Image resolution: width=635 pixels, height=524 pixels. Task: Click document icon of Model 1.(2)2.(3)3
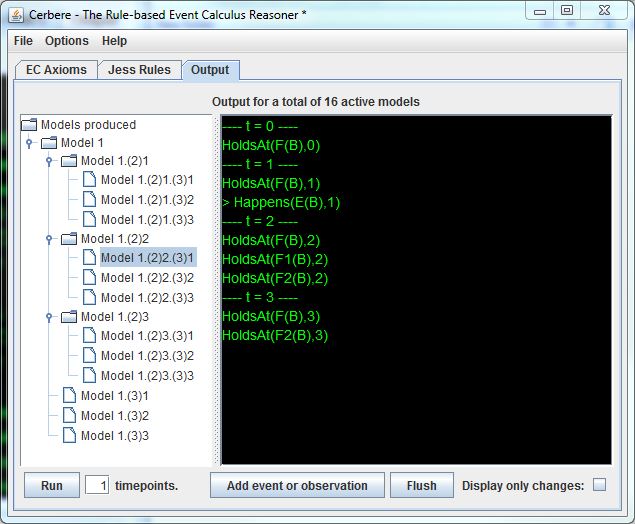pyautogui.click(x=89, y=297)
